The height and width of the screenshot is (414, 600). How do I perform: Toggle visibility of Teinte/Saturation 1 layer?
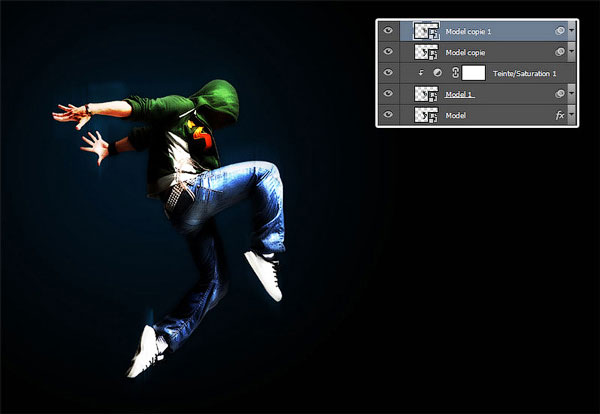click(x=388, y=72)
